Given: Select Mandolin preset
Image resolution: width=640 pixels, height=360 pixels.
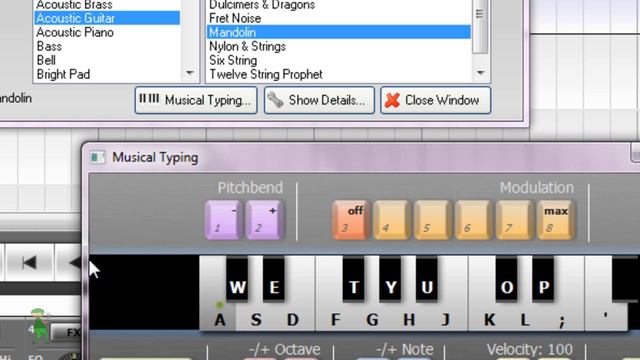Looking at the screenshot, I should pos(339,32).
